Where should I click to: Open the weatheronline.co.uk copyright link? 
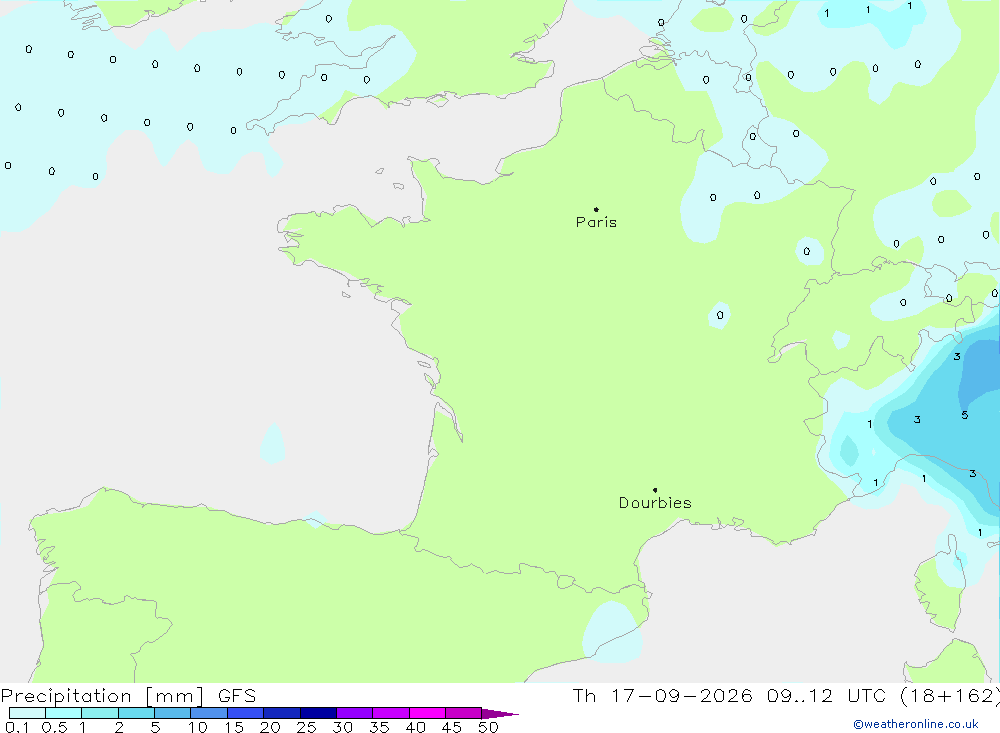(x=916, y=724)
